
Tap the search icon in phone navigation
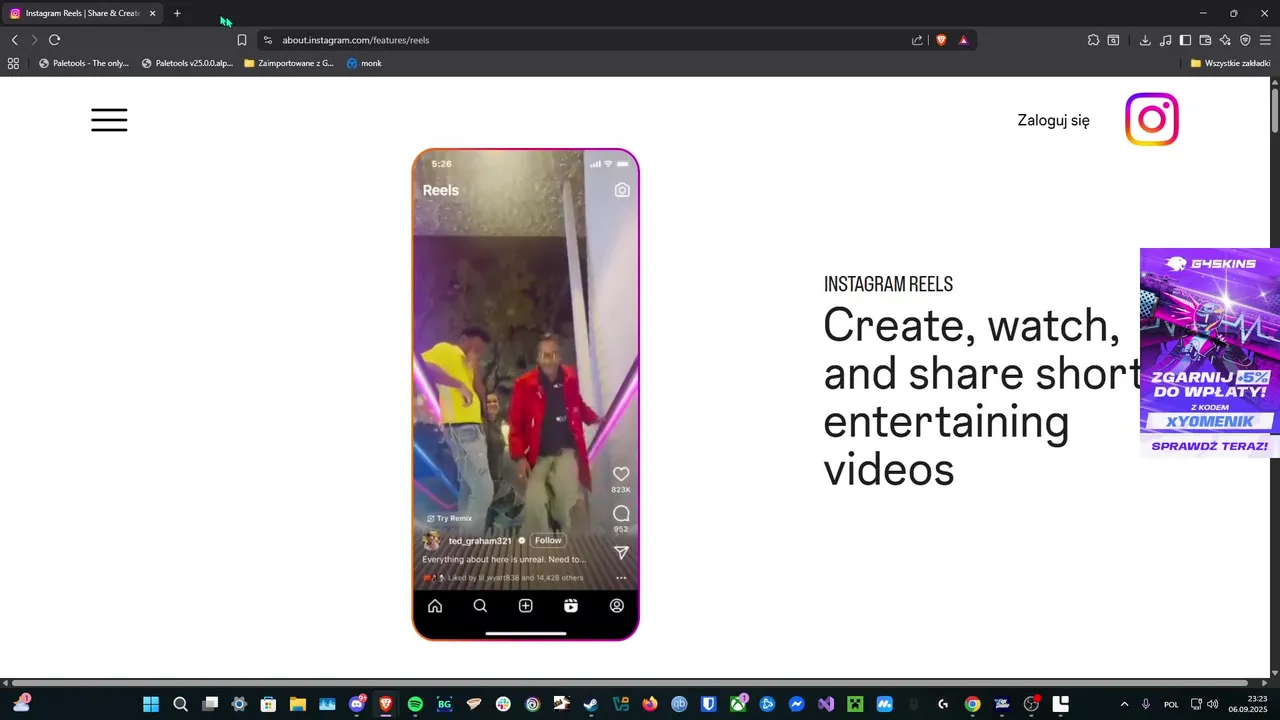point(480,606)
